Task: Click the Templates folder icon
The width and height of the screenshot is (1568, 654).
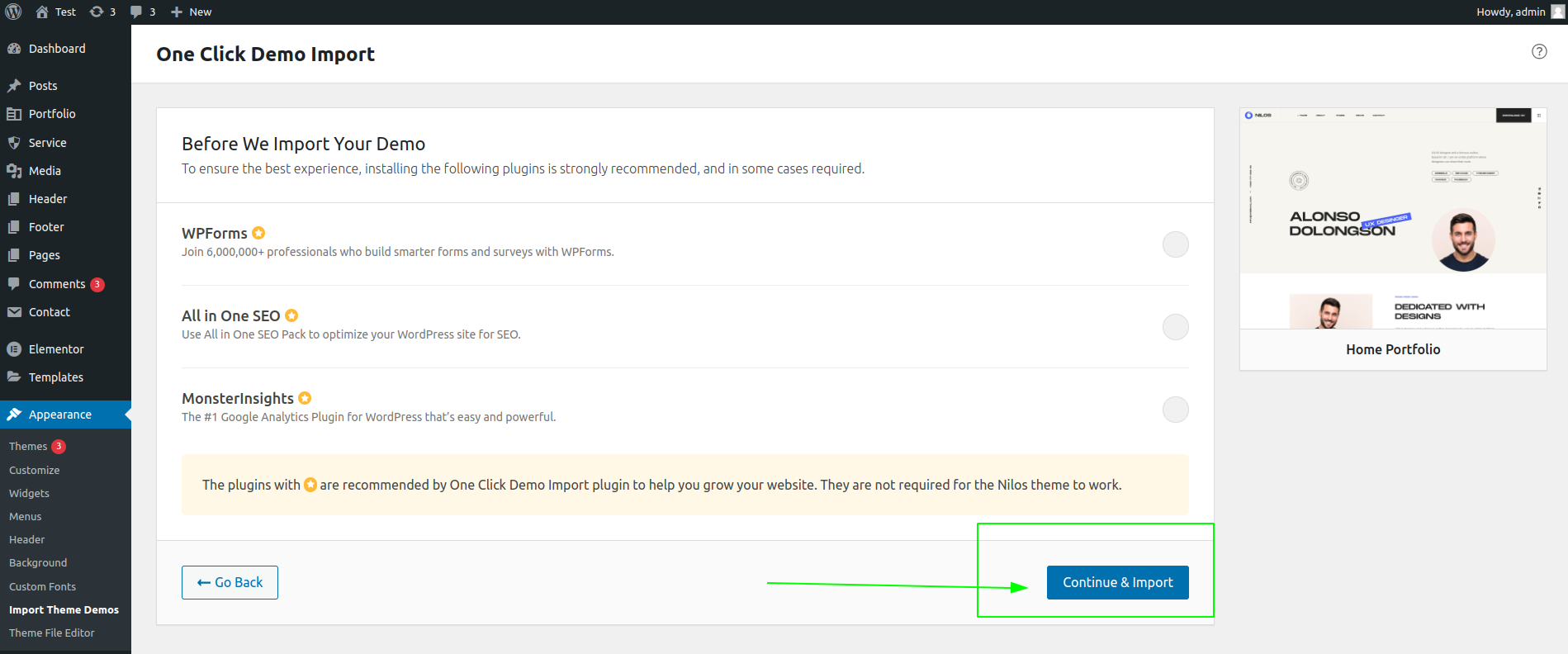Action: [14, 377]
